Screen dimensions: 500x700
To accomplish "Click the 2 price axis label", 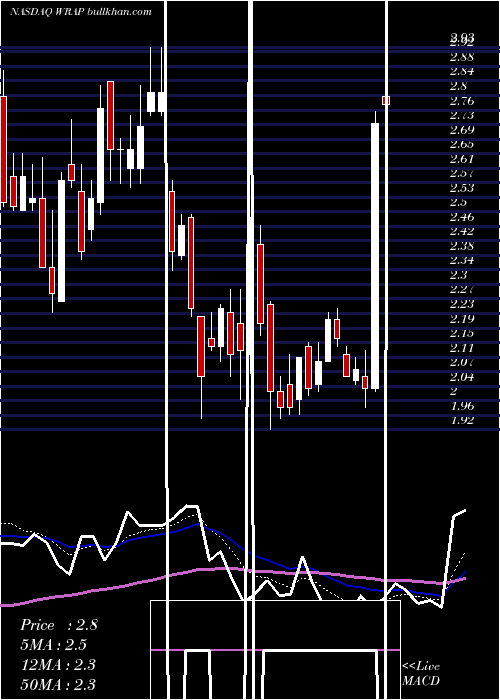I will [454, 391].
